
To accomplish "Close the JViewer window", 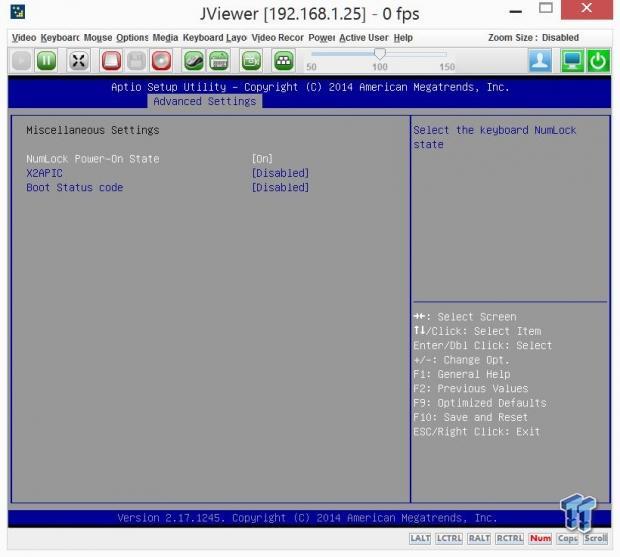I will [587, 9].
